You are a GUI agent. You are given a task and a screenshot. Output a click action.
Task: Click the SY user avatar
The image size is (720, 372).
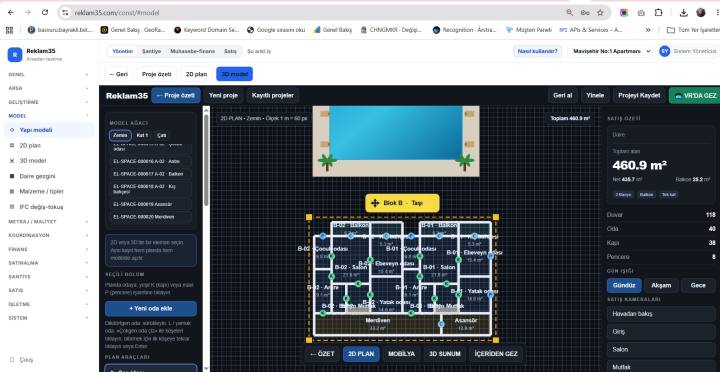(x=664, y=51)
